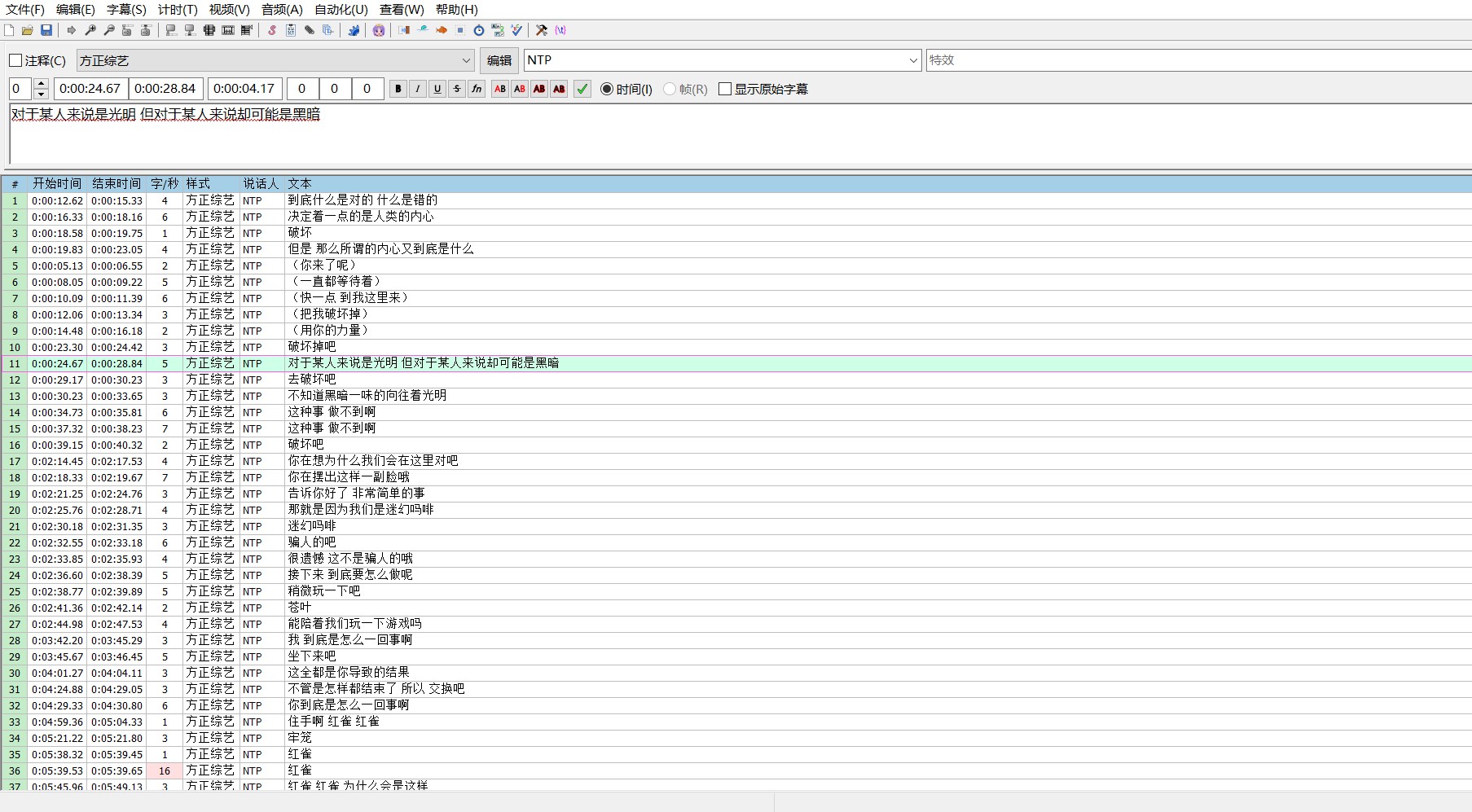
Task: Increase the layer number with the up arrow
Action: (42, 84)
